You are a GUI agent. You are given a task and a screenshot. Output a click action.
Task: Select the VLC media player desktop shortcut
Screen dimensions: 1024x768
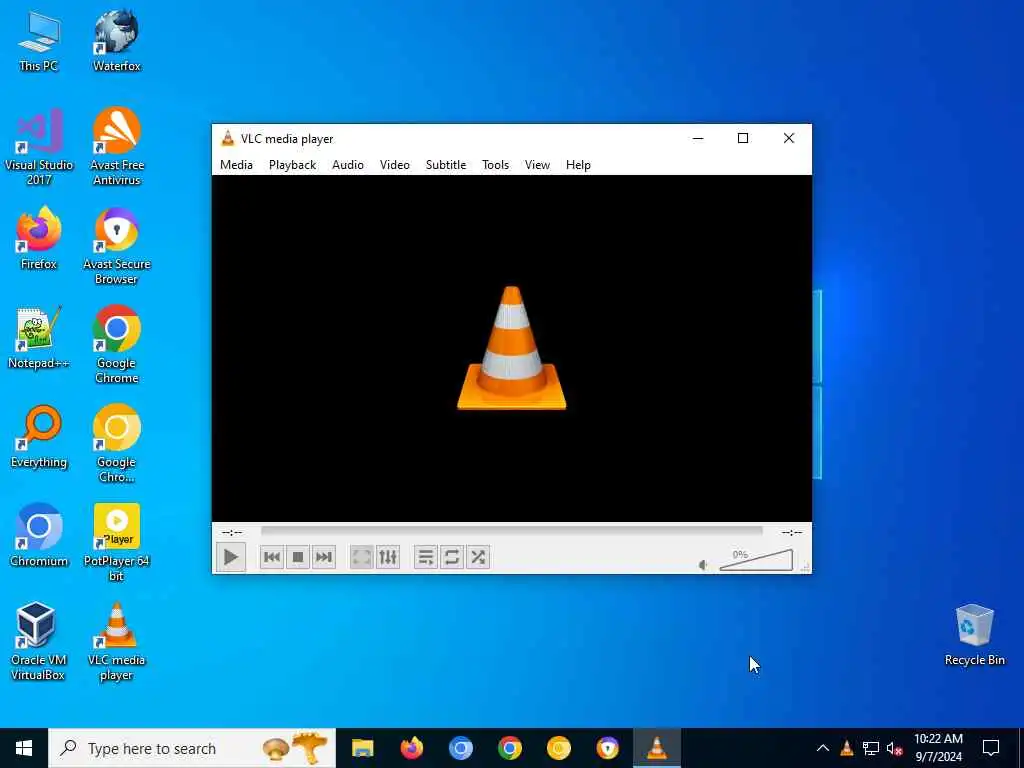coord(116,642)
